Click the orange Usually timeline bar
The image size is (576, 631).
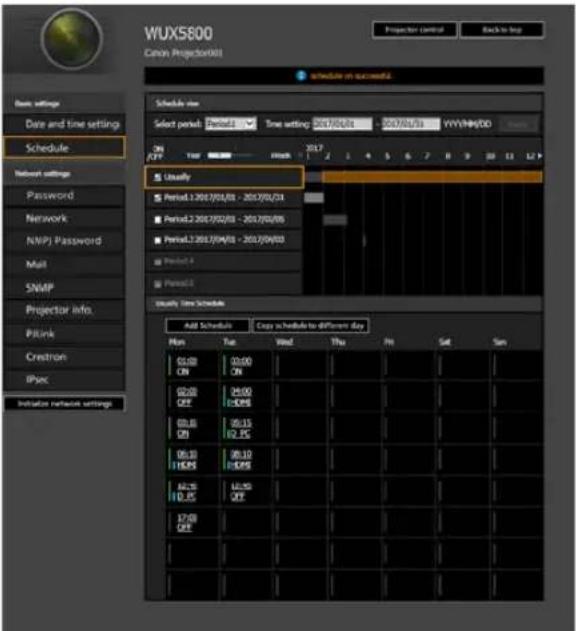pyautogui.click(x=432, y=177)
